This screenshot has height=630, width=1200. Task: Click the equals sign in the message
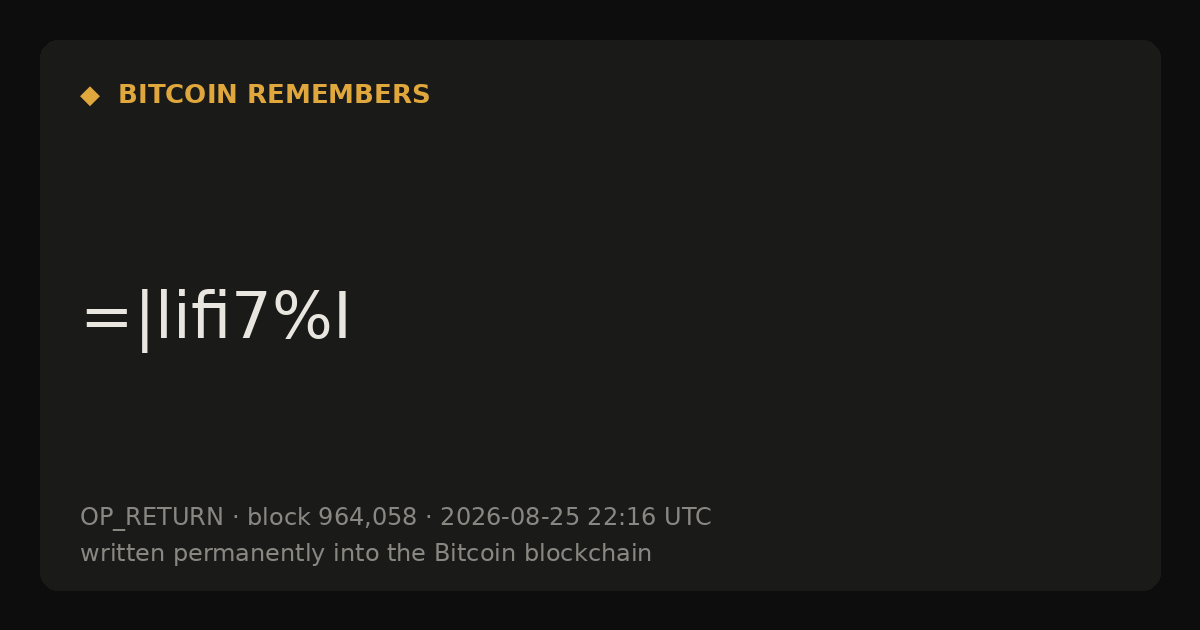106,320
